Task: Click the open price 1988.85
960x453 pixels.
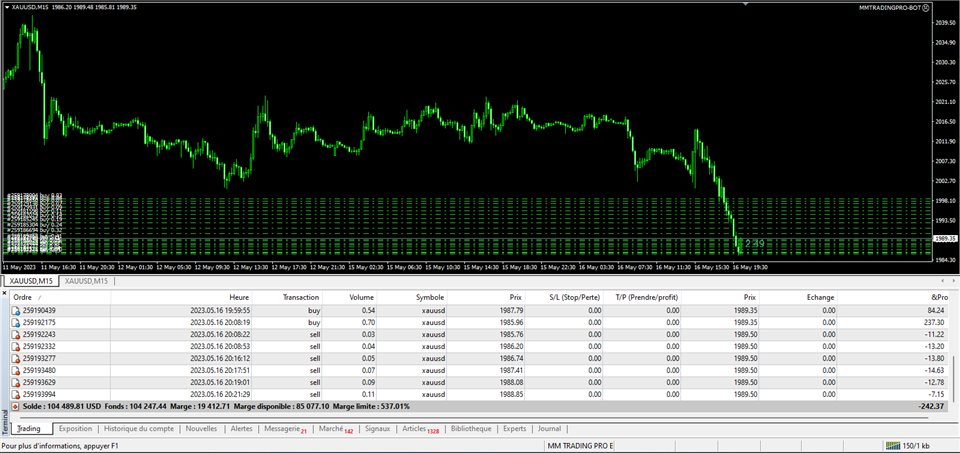Action: [509, 394]
